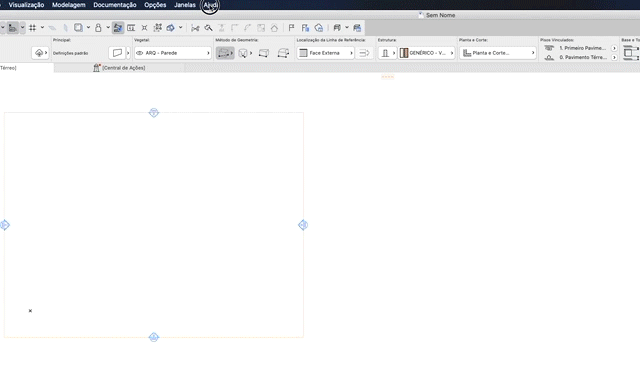Image resolution: width=640 pixels, height=376 pixels.
Task: Click the padlock lock icon
Action: (x=98, y=28)
